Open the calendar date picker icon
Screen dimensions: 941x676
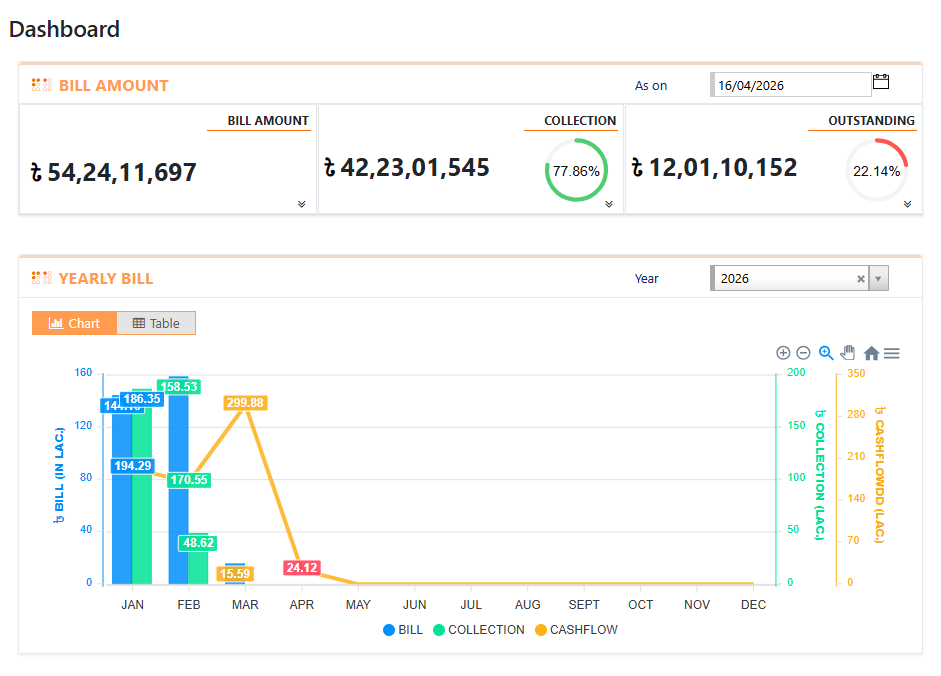click(881, 82)
